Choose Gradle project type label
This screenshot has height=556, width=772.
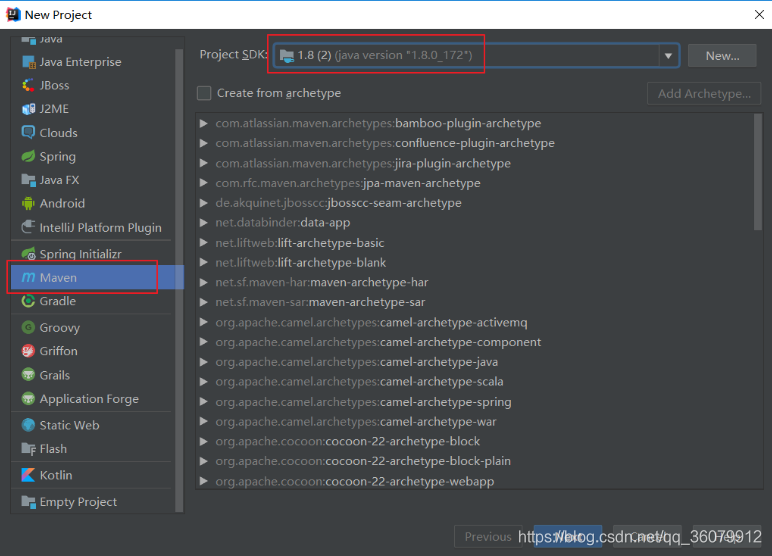click(58, 301)
